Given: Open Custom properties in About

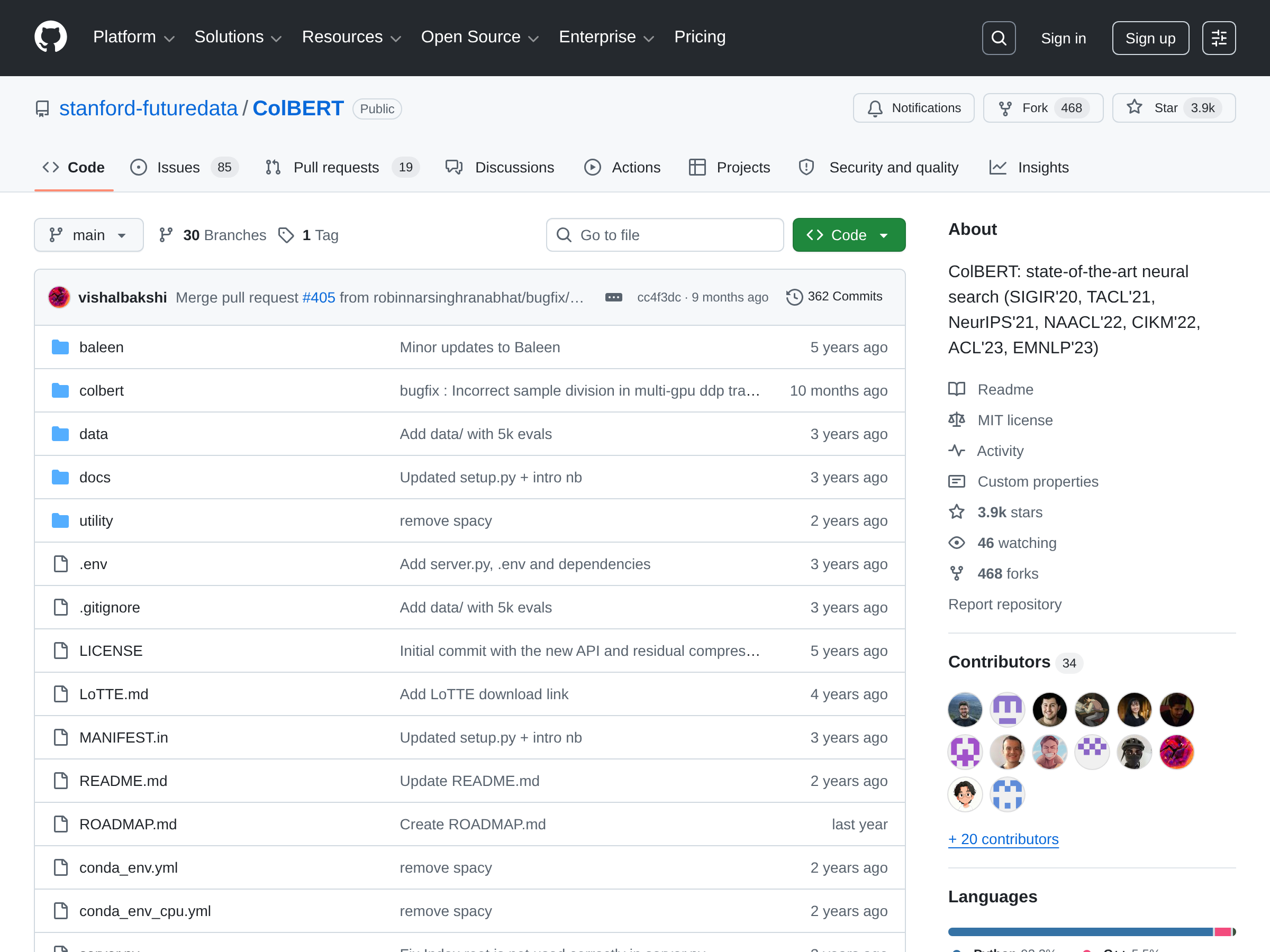Looking at the screenshot, I should coord(1023,481).
